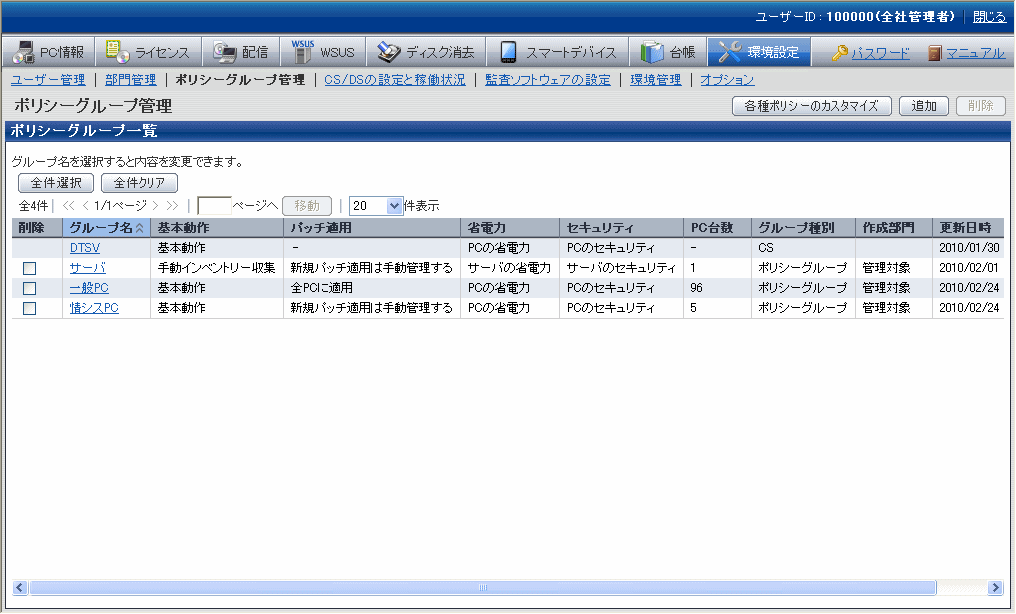Go to next page arrow

[x=155, y=206]
